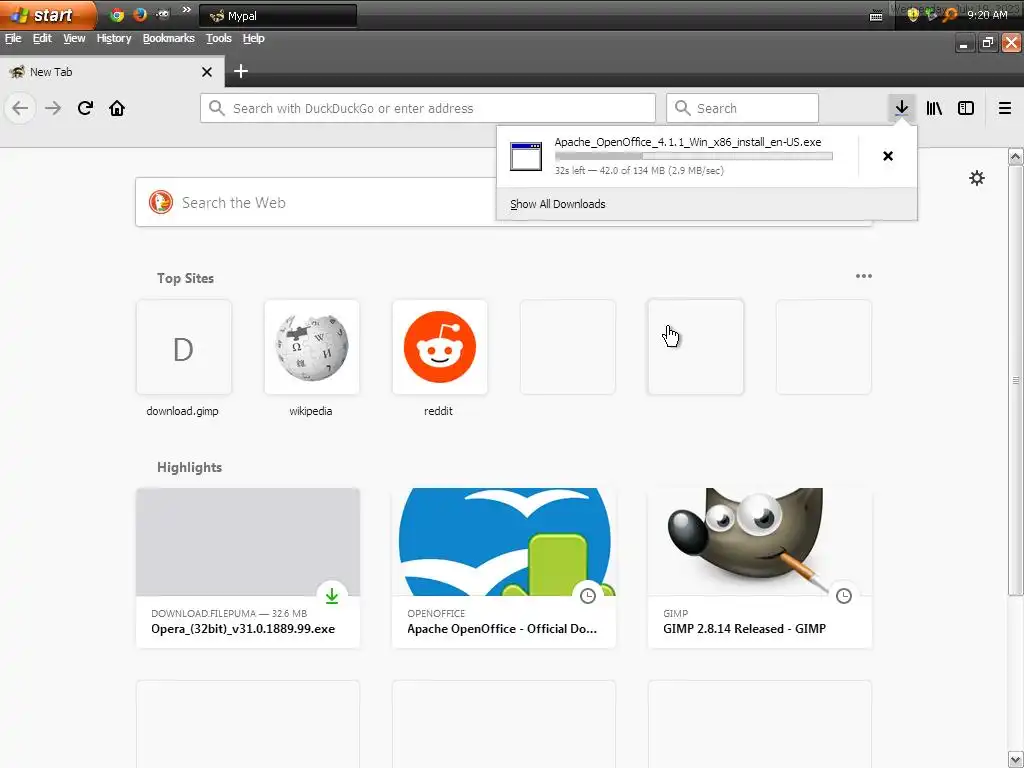Open the File menu
The height and width of the screenshot is (768, 1024).
(x=13, y=39)
